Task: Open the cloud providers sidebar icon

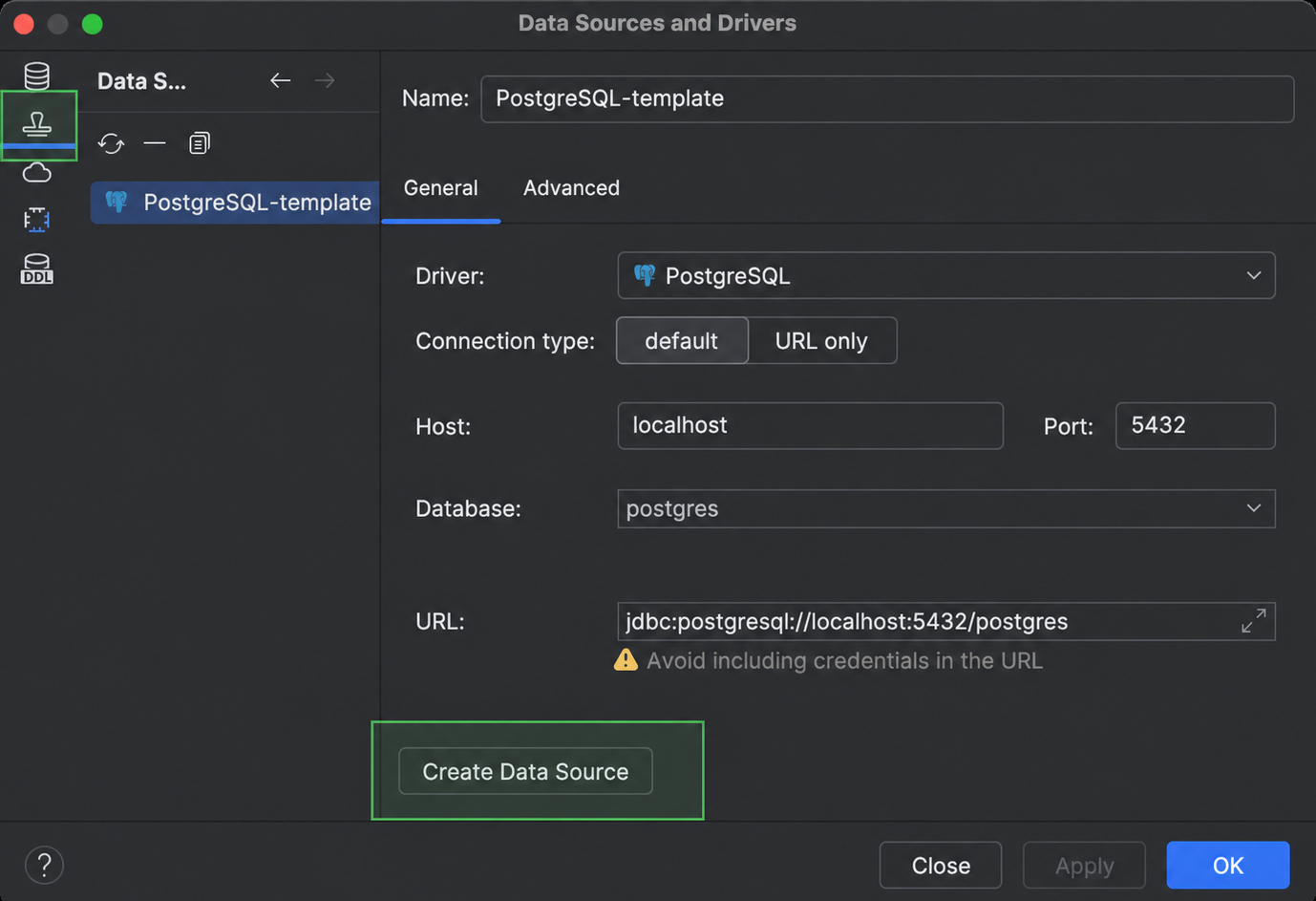Action: click(x=37, y=173)
